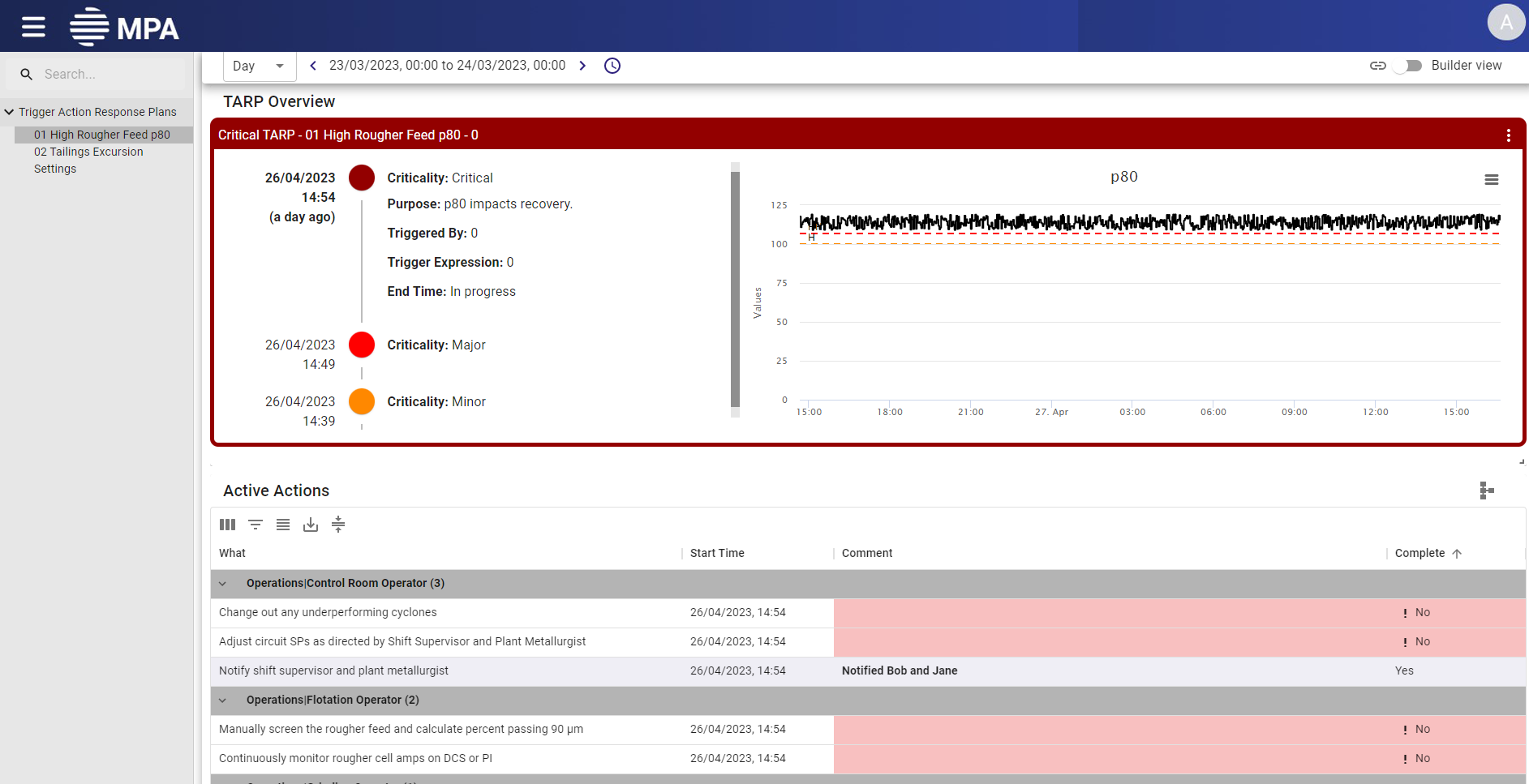Click the filter icon in Active Actions toolbar

click(256, 525)
